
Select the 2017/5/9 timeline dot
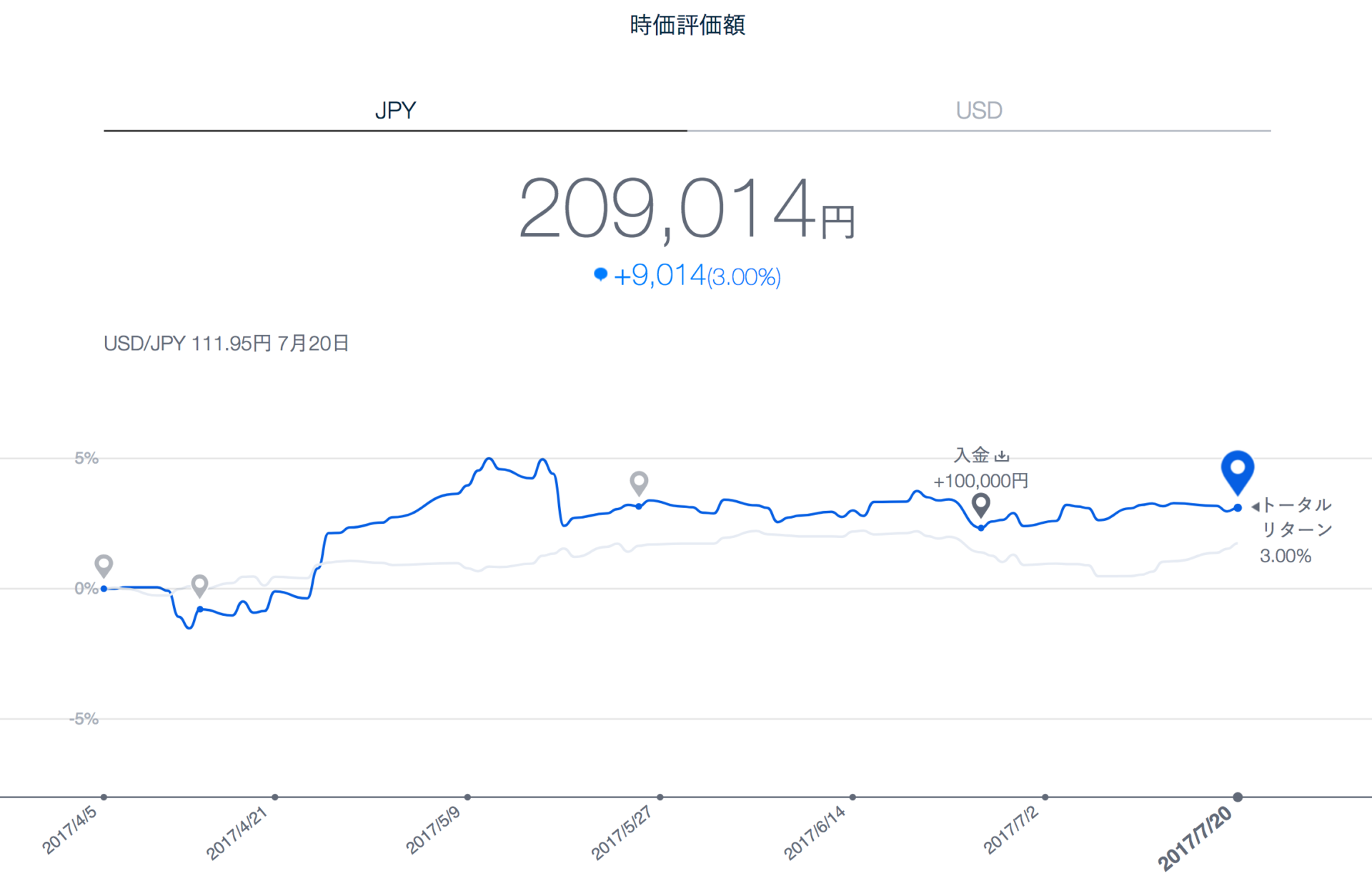467,797
